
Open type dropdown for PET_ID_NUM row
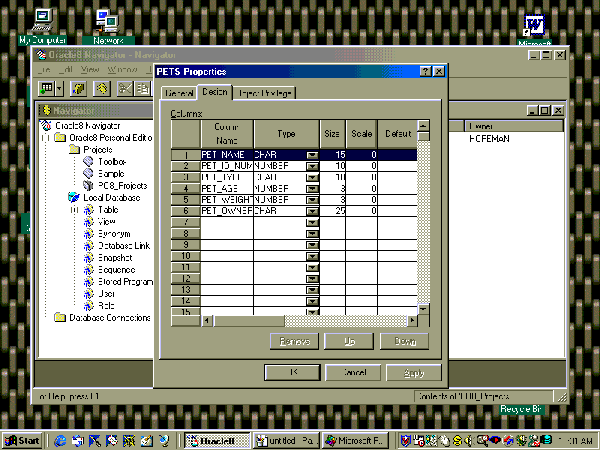click(313, 166)
